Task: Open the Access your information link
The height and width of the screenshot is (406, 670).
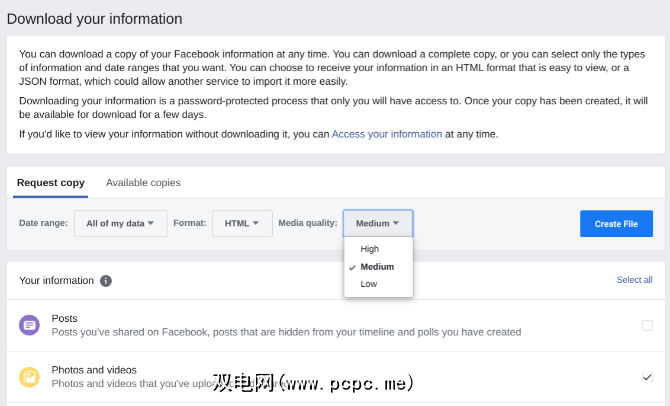Action: [x=386, y=134]
